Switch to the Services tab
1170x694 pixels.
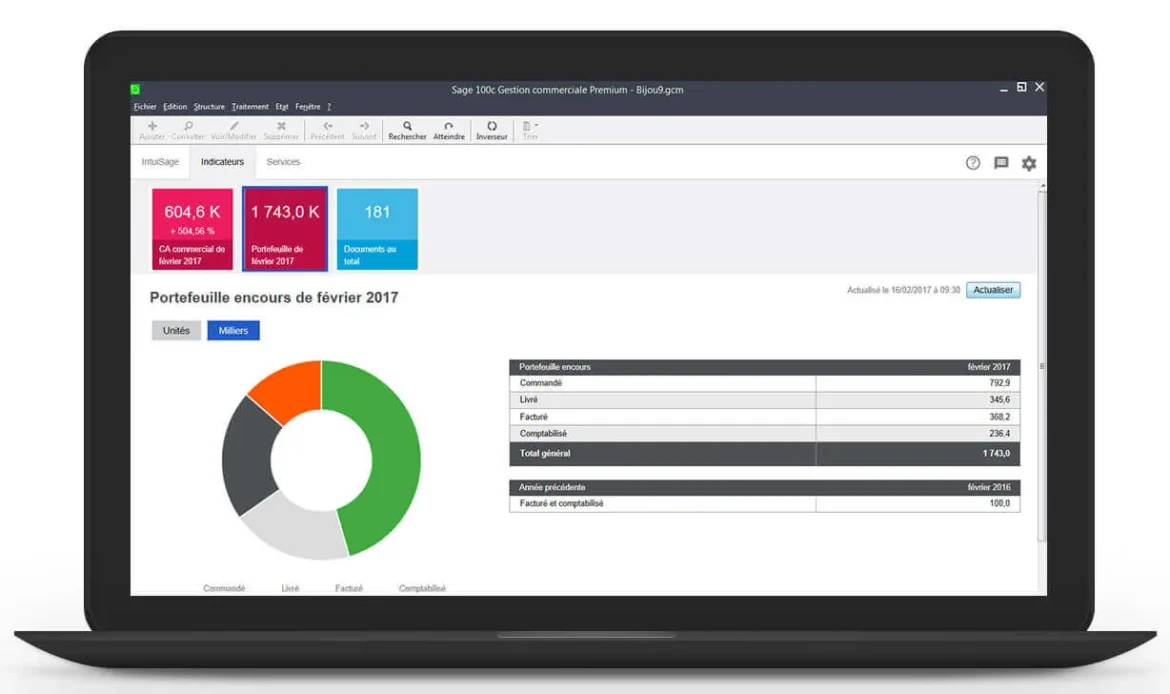(x=283, y=162)
